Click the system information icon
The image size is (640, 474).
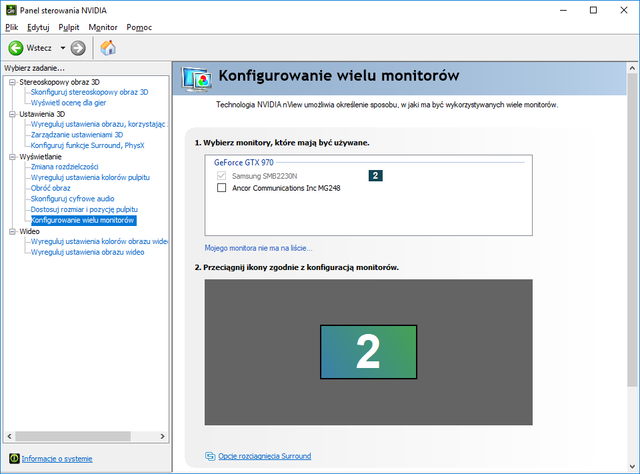pyautogui.click(x=14, y=458)
